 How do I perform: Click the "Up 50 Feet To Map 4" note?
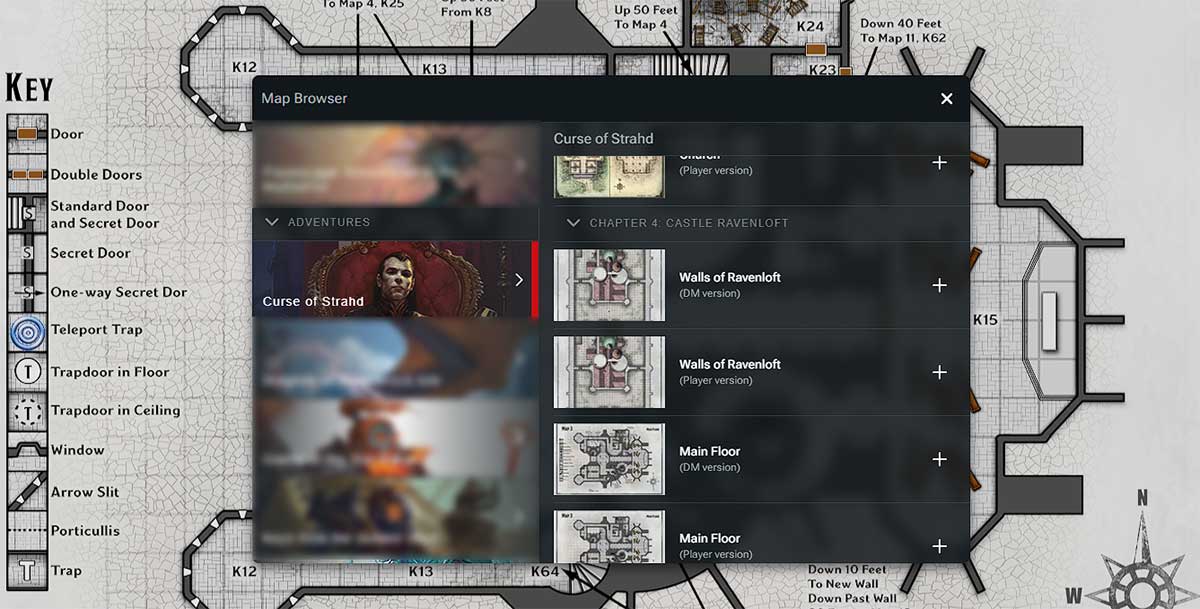(x=646, y=17)
